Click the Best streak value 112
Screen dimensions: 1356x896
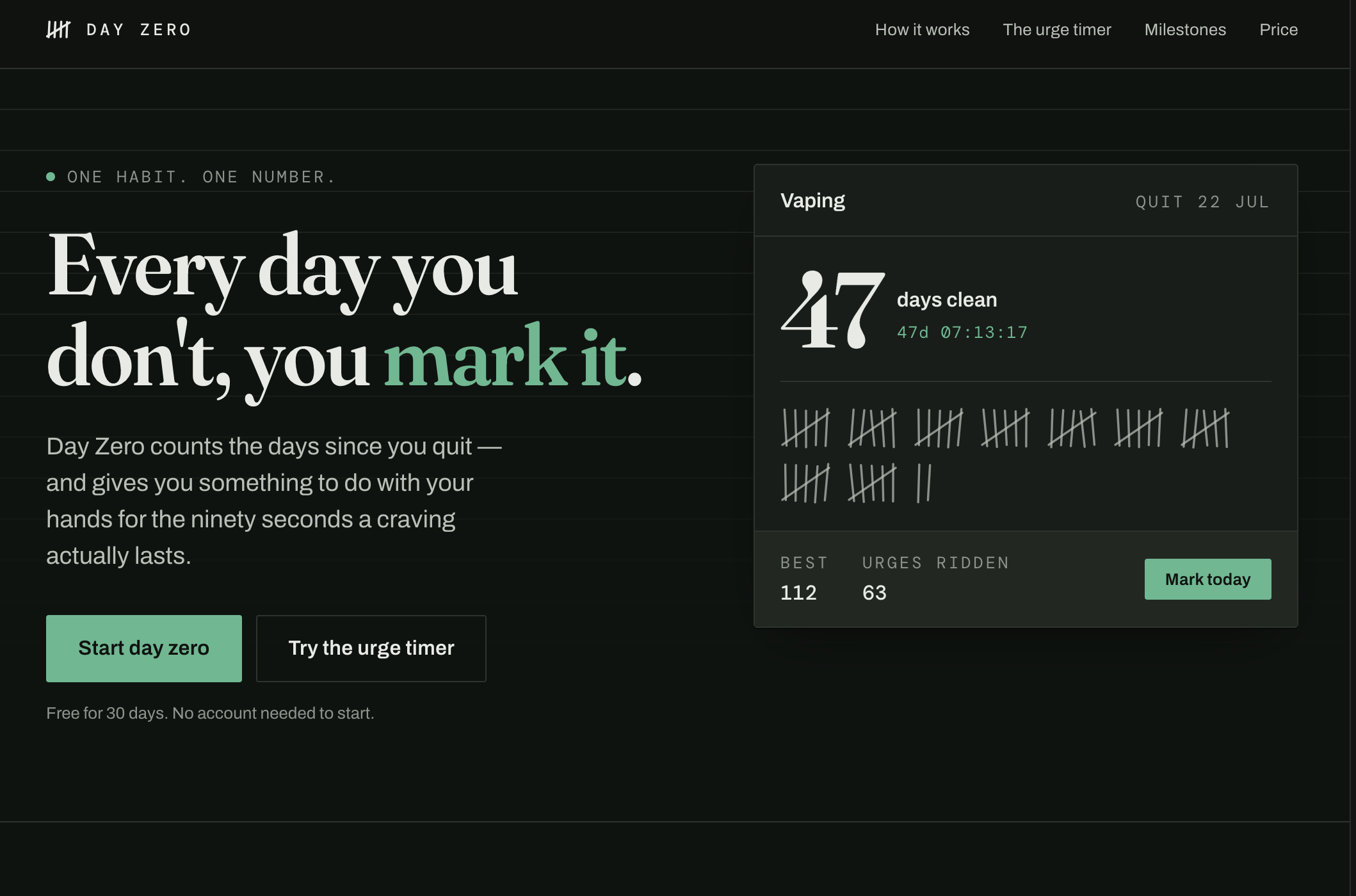point(798,593)
